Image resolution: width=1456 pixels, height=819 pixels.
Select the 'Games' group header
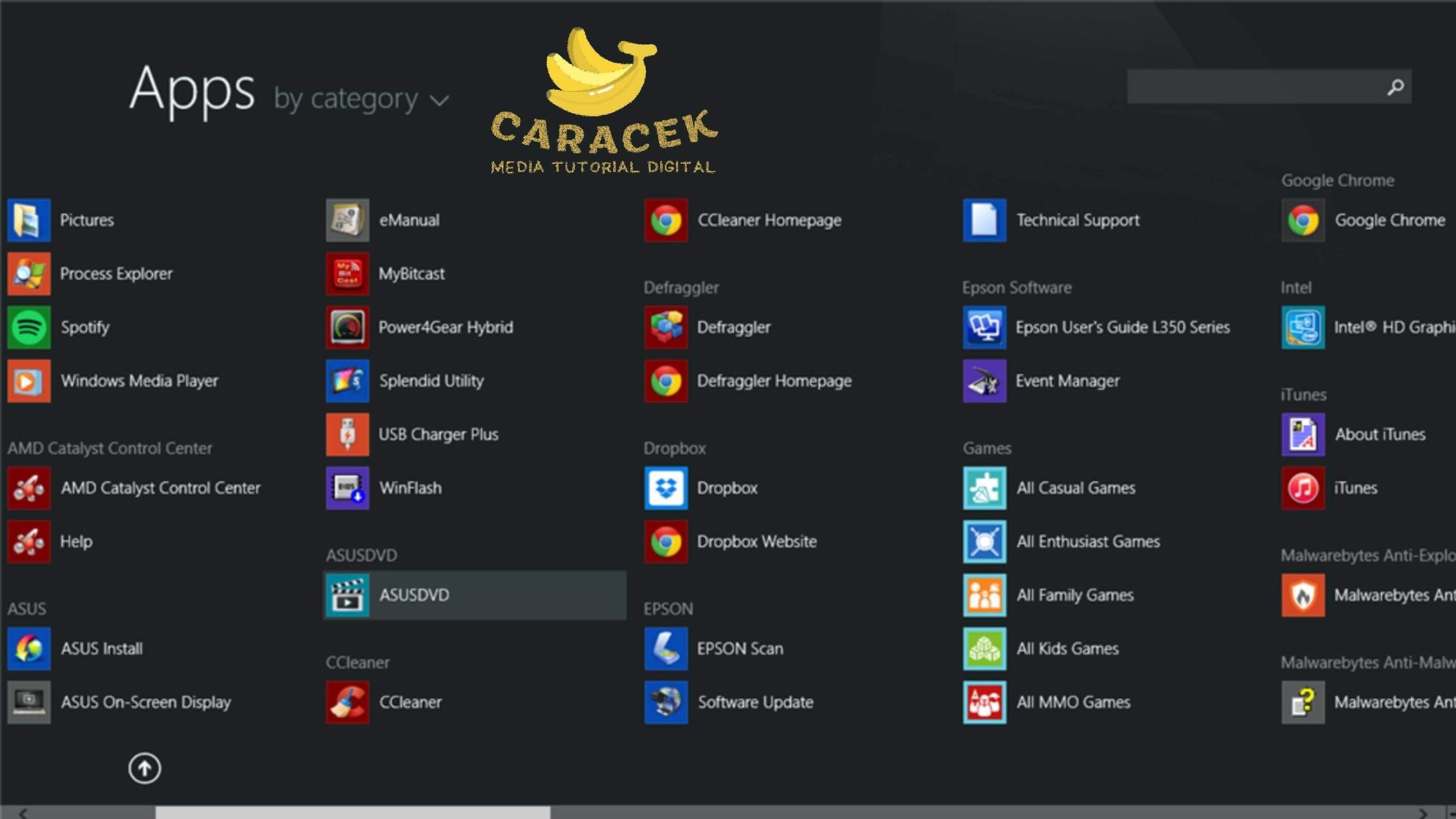point(987,448)
